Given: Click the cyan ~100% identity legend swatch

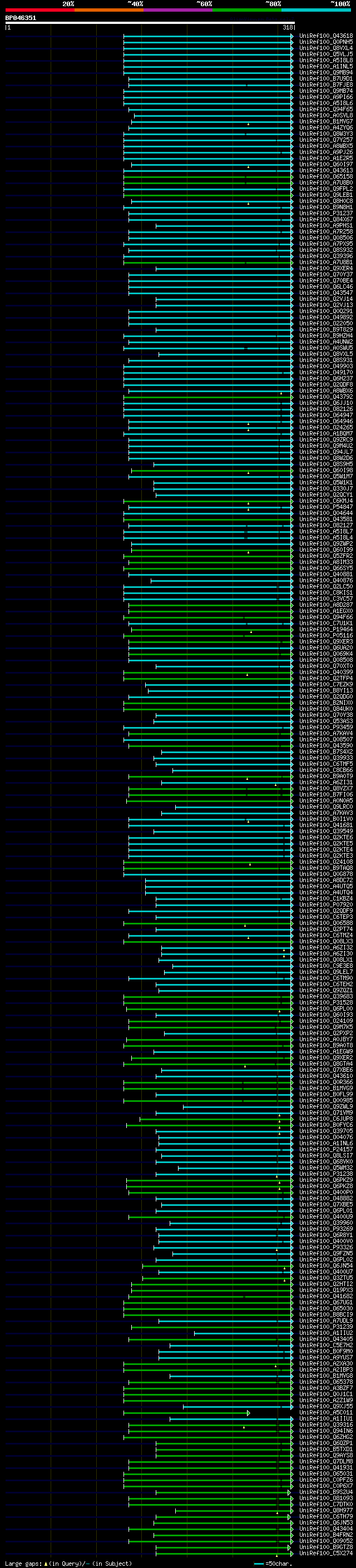Looking at the screenshot, I should coord(317,10).
